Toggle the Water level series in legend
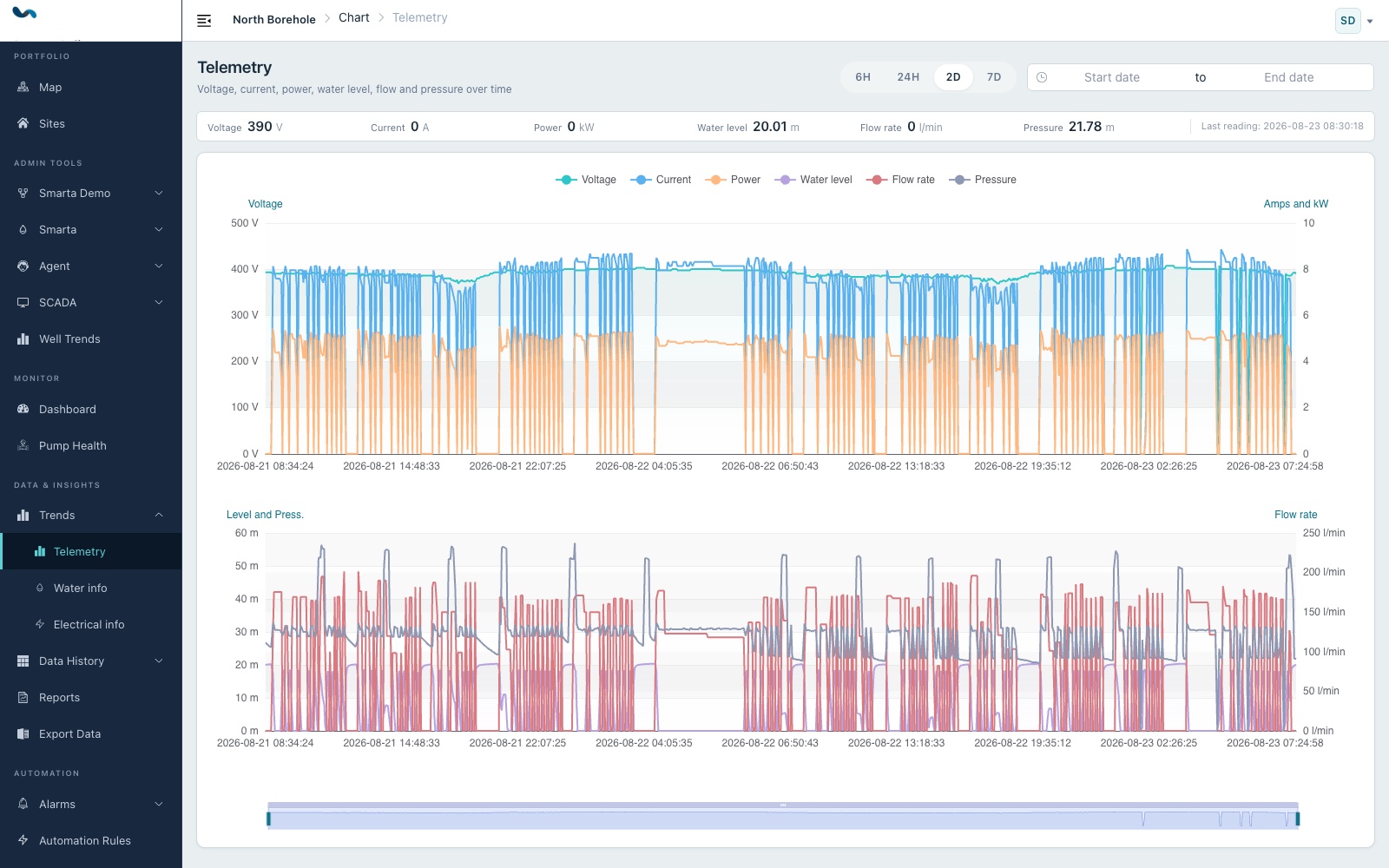 (x=813, y=180)
